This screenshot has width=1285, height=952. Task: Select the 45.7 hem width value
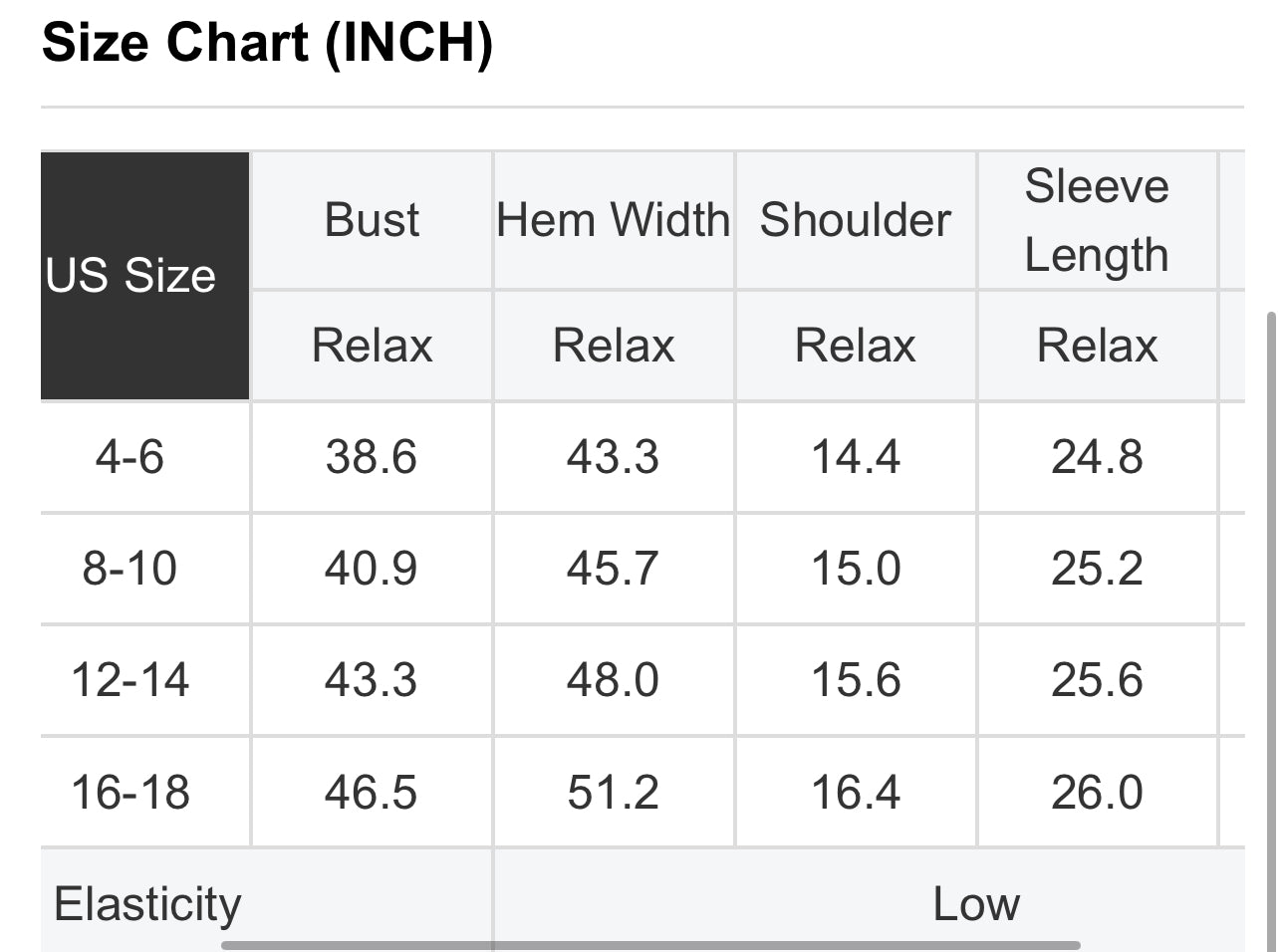(x=614, y=569)
